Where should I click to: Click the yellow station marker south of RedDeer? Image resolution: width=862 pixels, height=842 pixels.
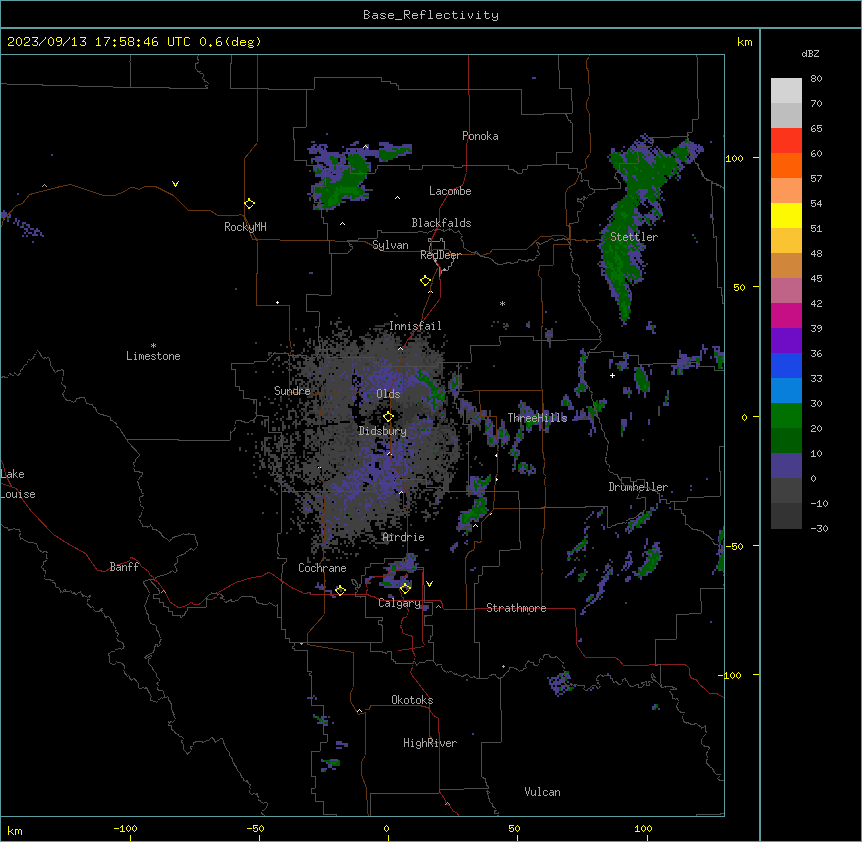click(x=425, y=281)
